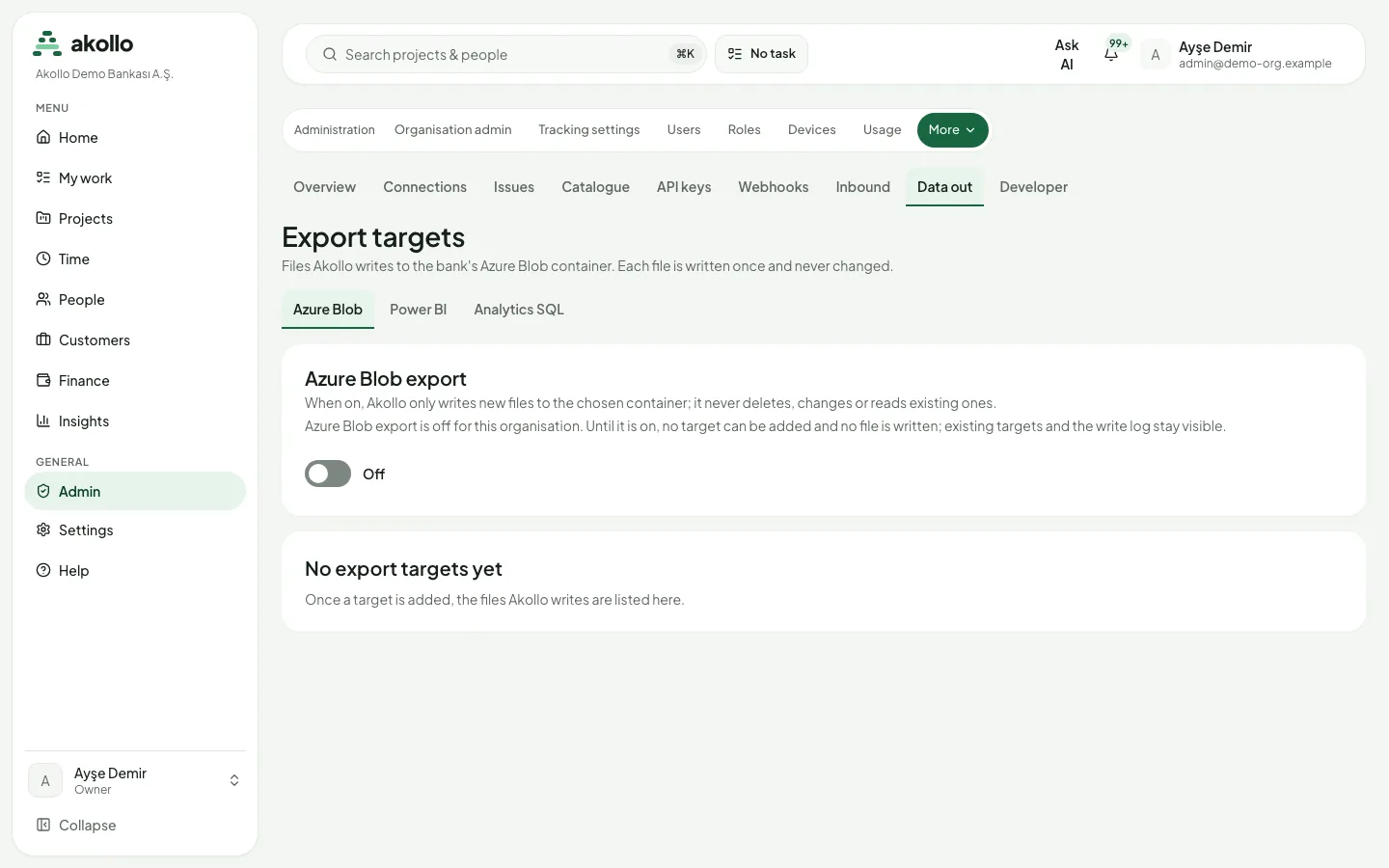Click the avatar A next to Ayşe Demir in header

coord(1156,55)
